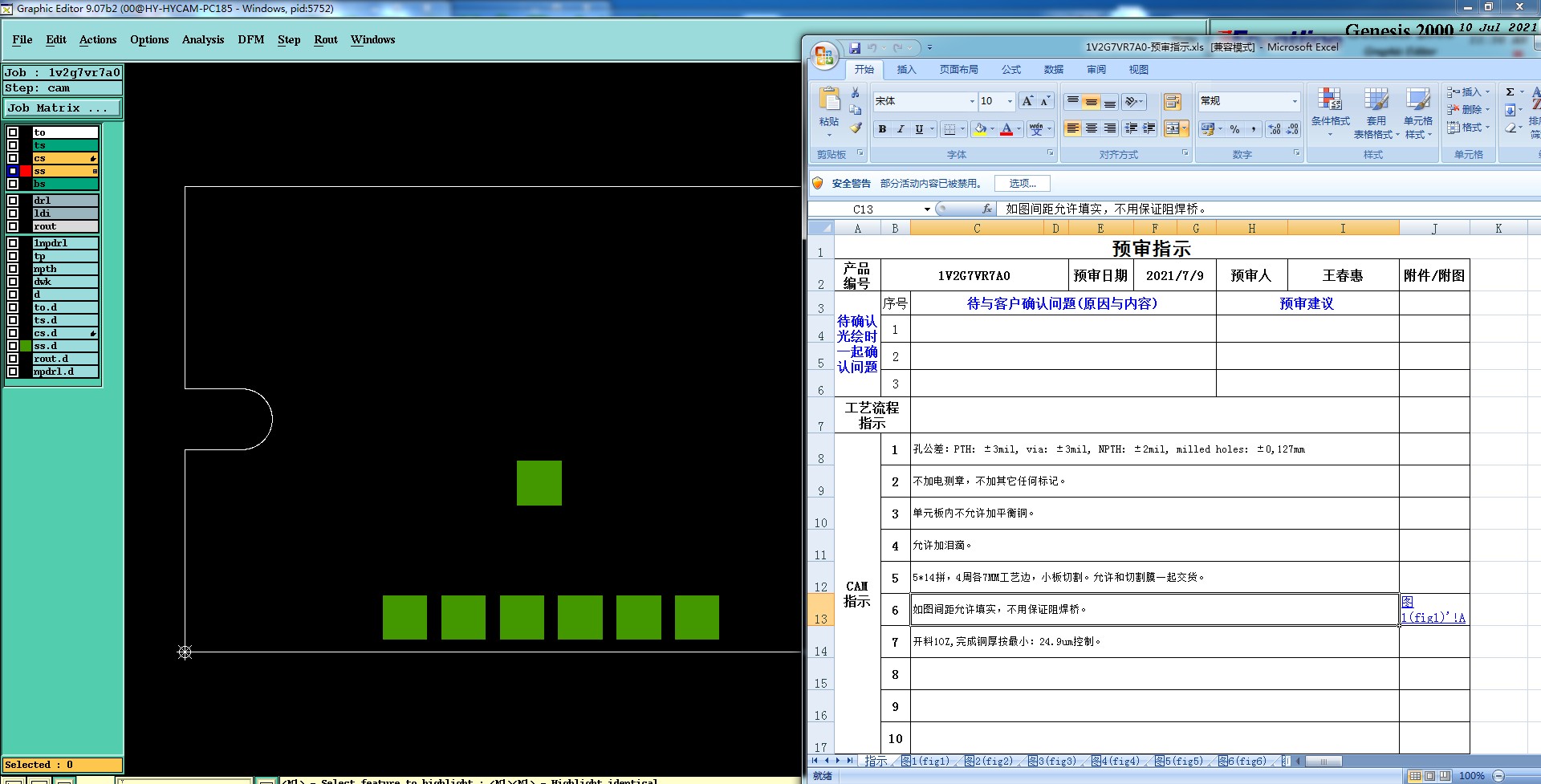1541x784 pixels.
Task: Toggle the 'drl' layer checkbox
Action: (x=13, y=201)
